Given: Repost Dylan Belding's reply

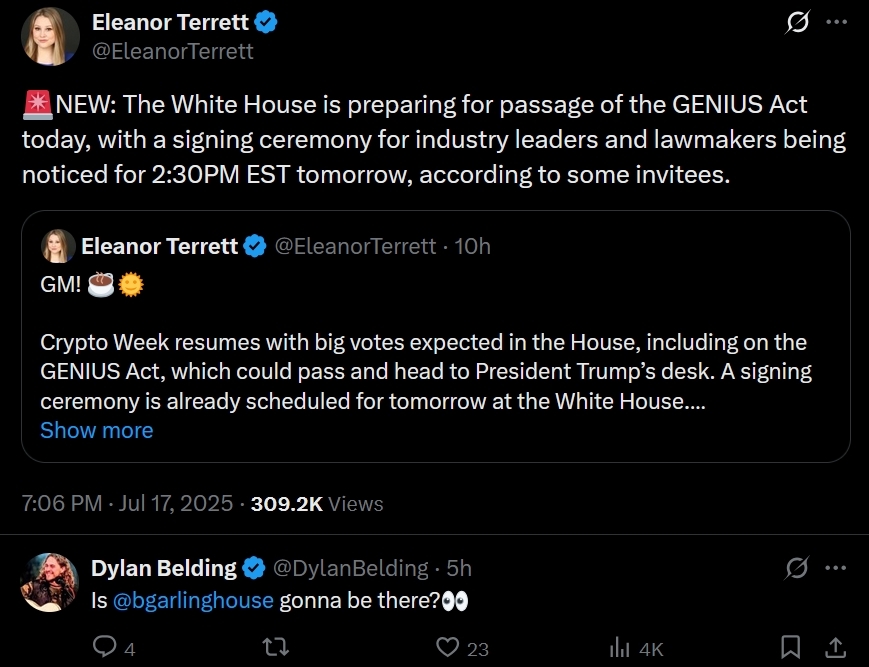Looking at the screenshot, I should coord(275,647).
